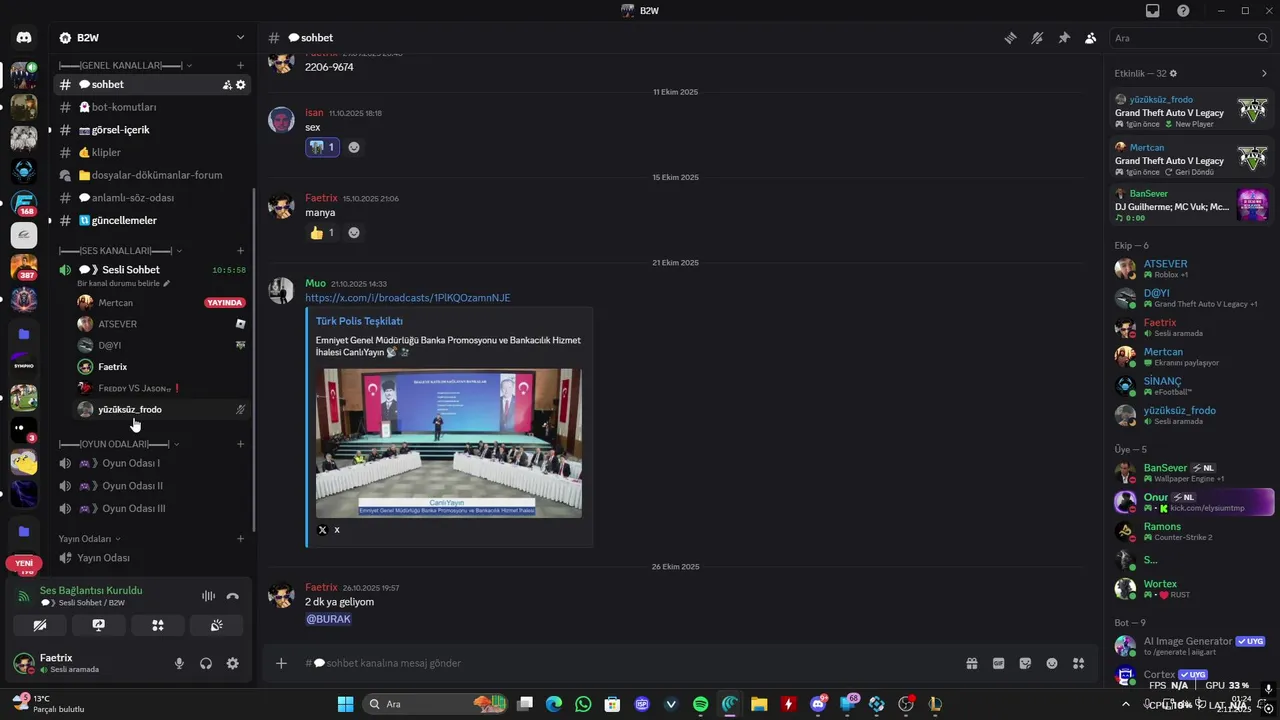Collapse SES KANALLARI category
Viewport: 1280px width, 720px height.
(x=120, y=250)
